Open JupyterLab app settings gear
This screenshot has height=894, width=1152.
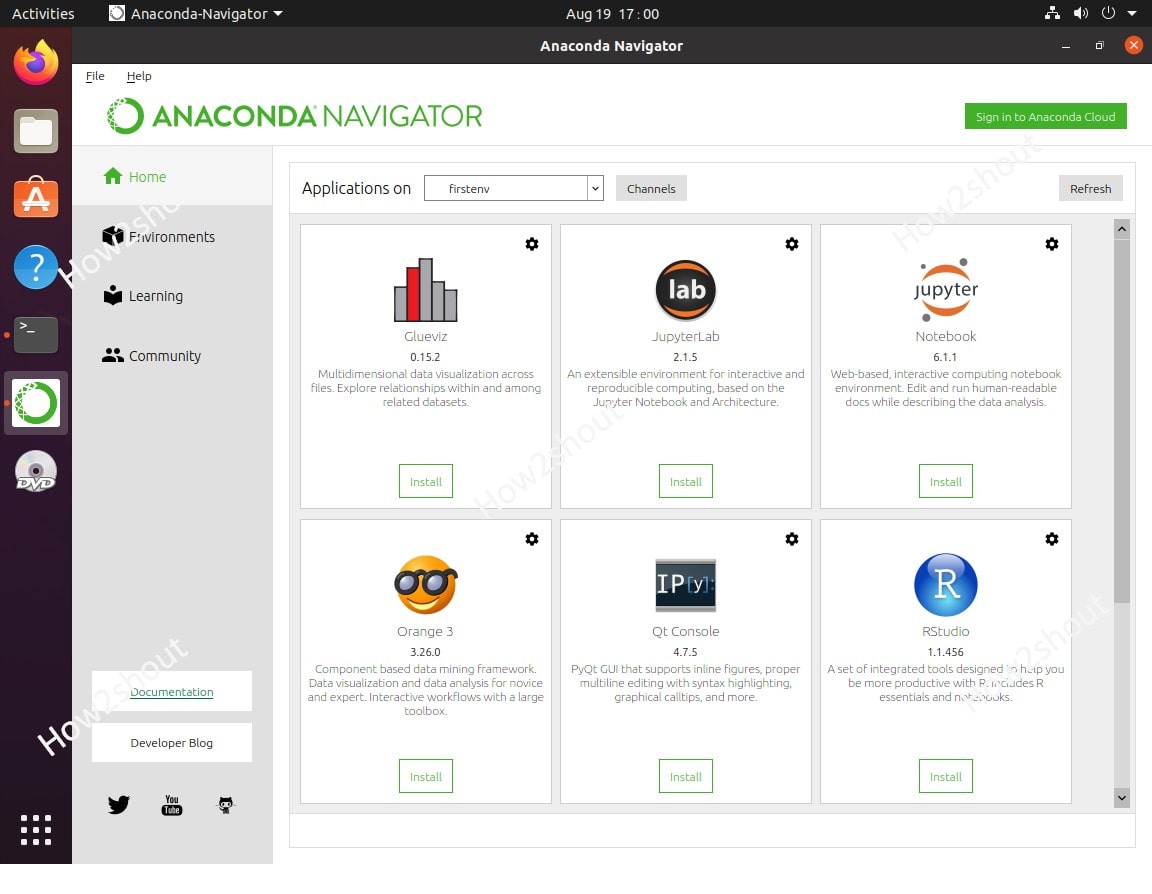[x=791, y=243]
